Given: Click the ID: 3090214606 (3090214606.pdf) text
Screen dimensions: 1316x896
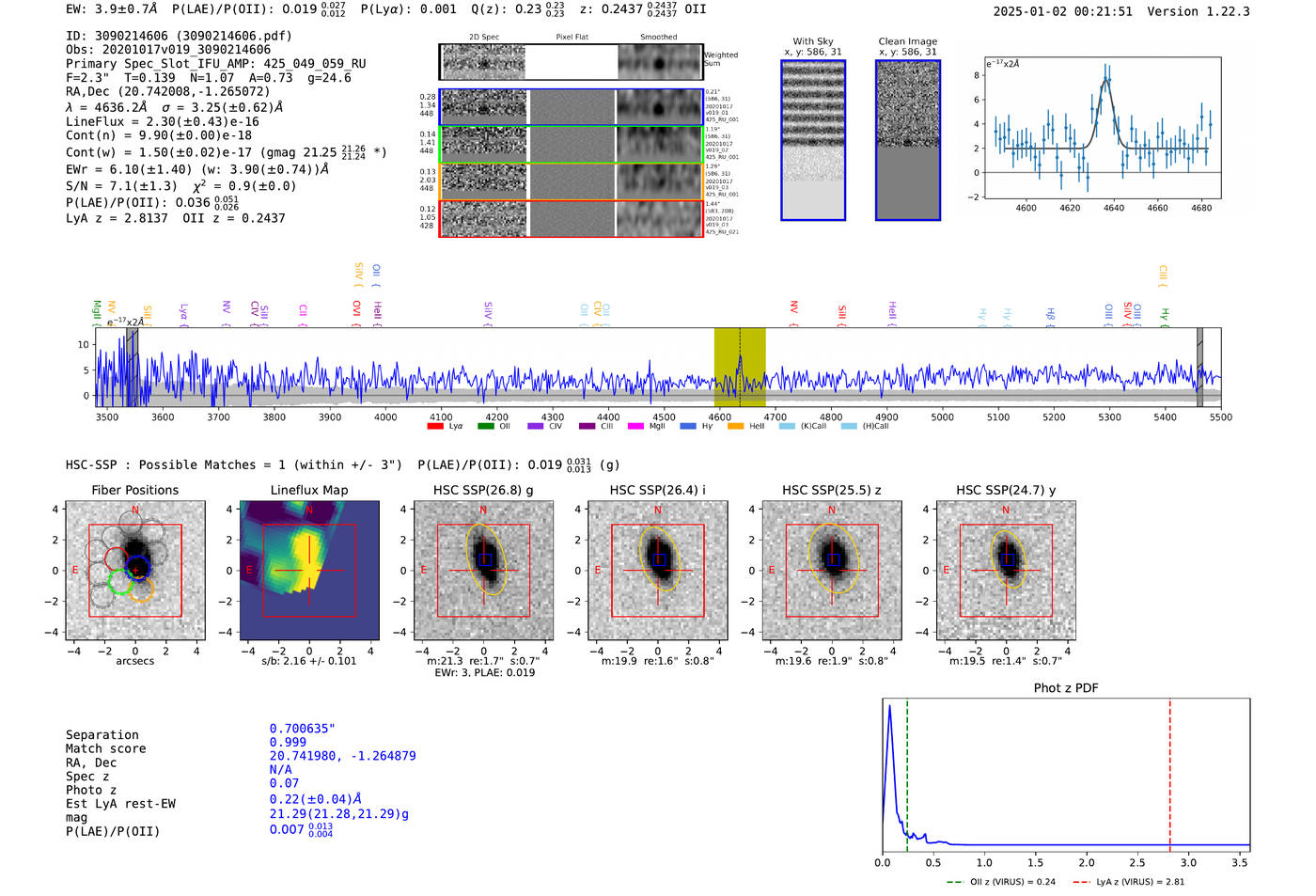Looking at the screenshot, I should pos(179,36).
